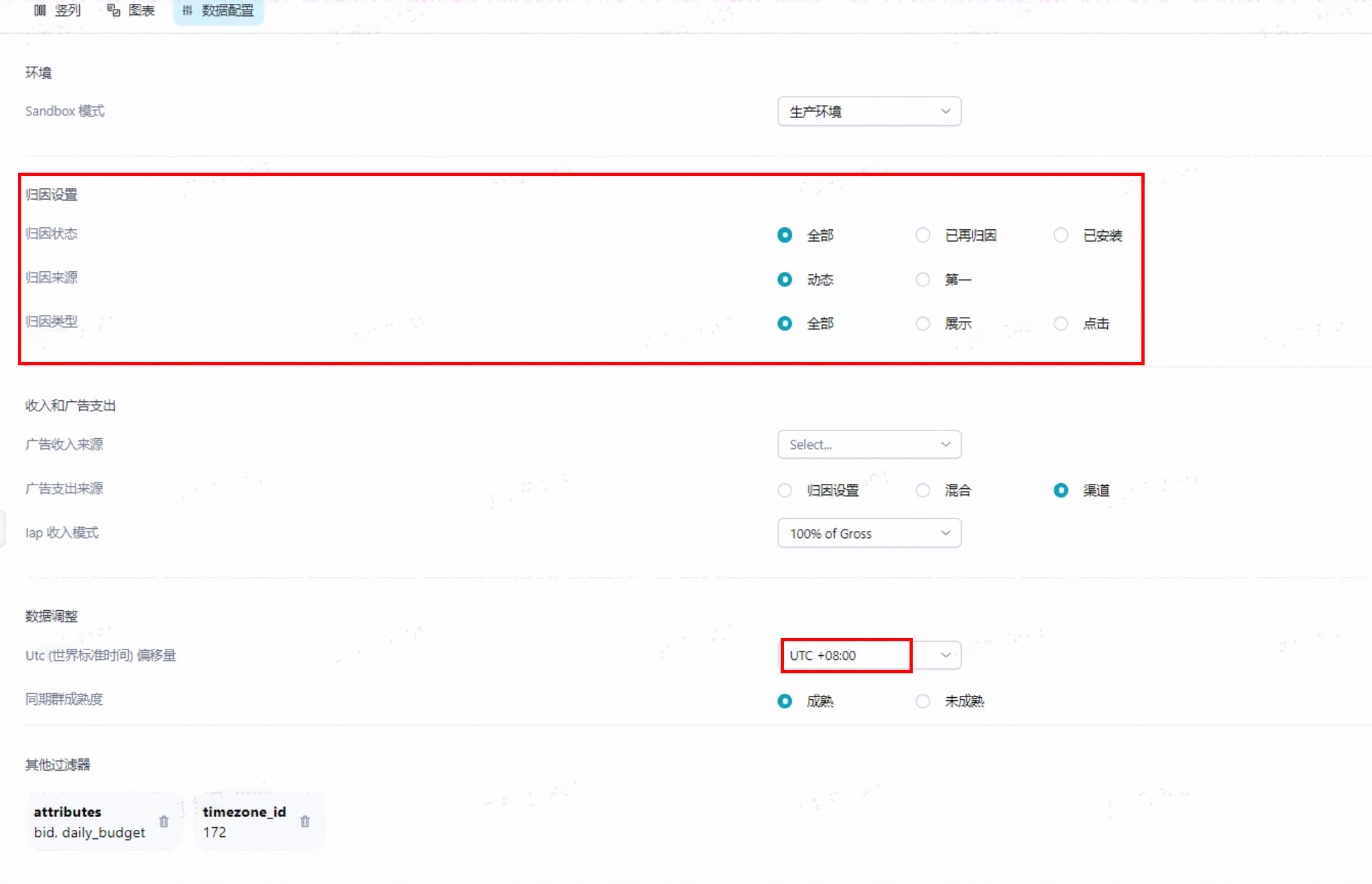1372x884 pixels.
Task: Select 混合 ad spend source
Action: (922, 490)
